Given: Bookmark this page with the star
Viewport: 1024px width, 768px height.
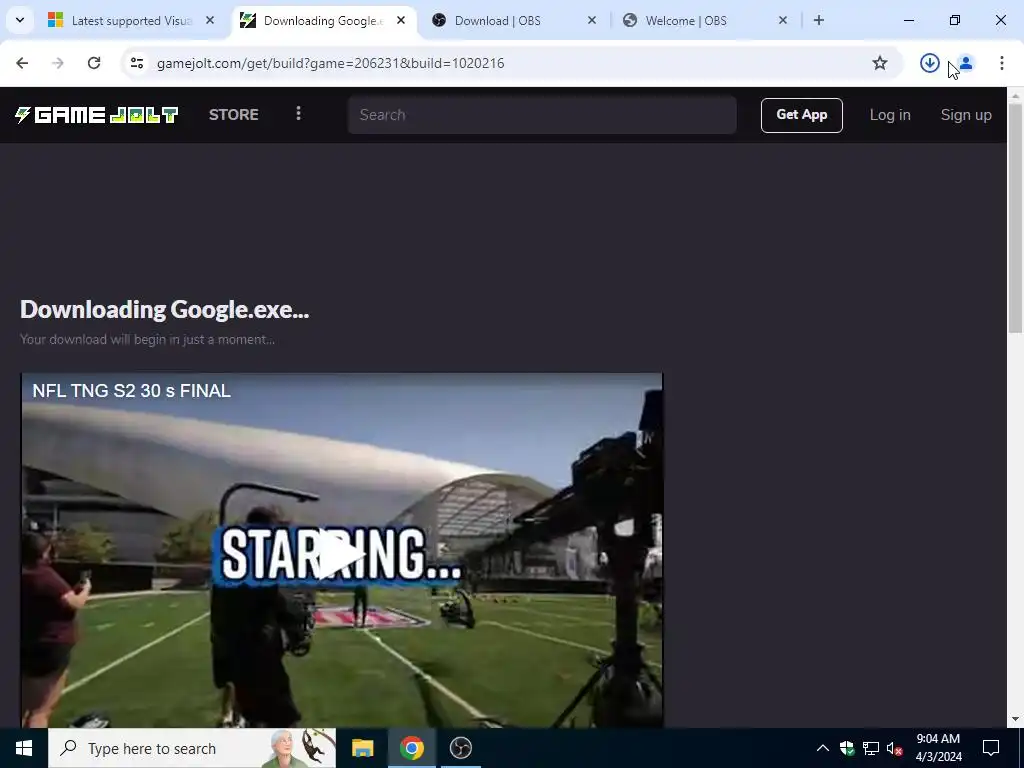Looking at the screenshot, I should pyautogui.click(x=880, y=63).
